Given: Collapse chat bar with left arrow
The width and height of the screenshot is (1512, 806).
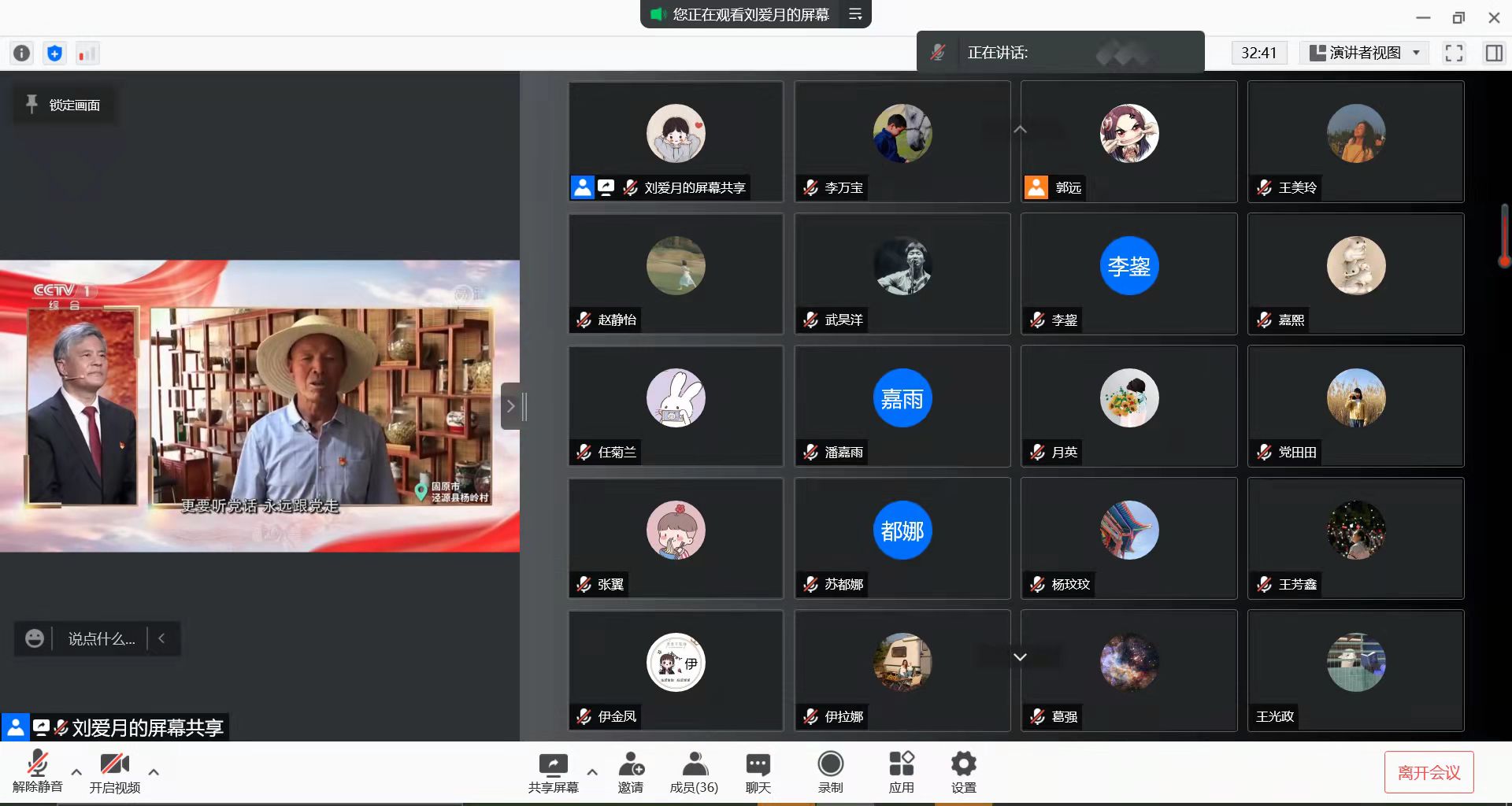Looking at the screenshot, I should tap(162, 638).
